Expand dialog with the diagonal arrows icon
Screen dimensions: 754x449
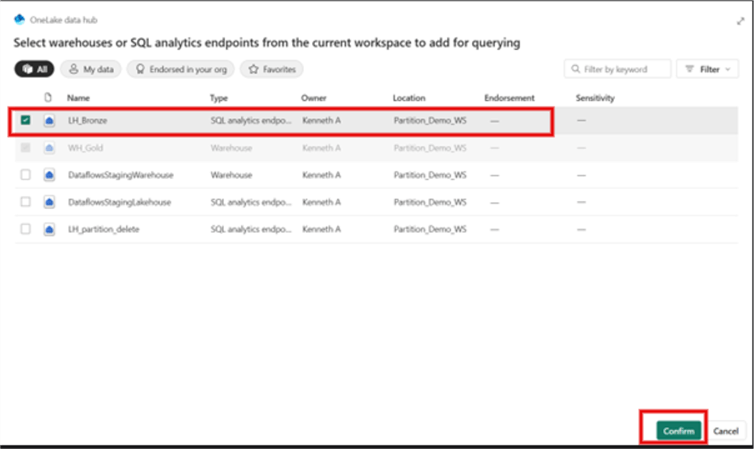tap(740, 21)
